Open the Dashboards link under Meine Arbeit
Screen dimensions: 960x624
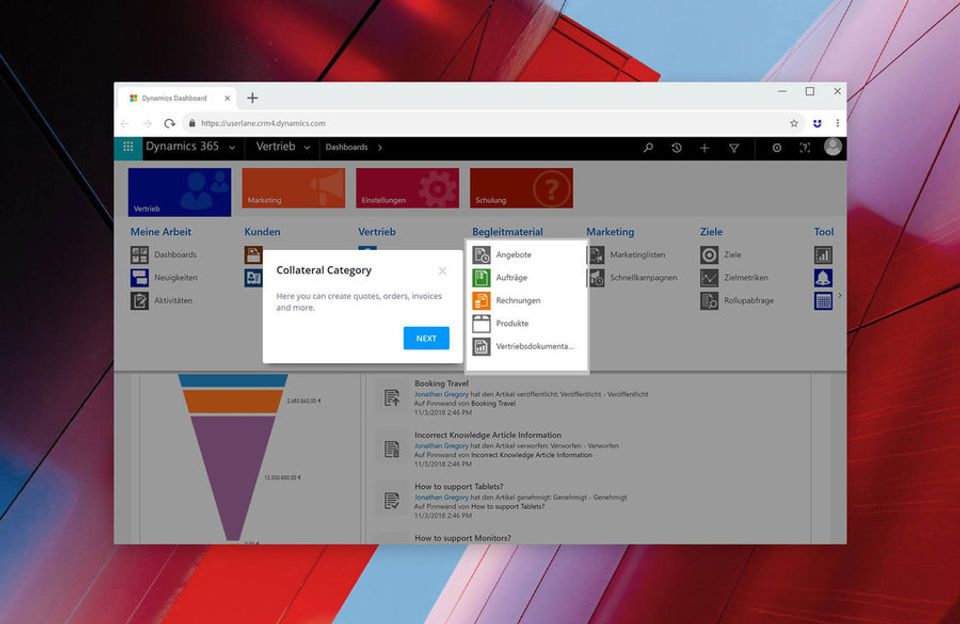(x=175, y=255)
